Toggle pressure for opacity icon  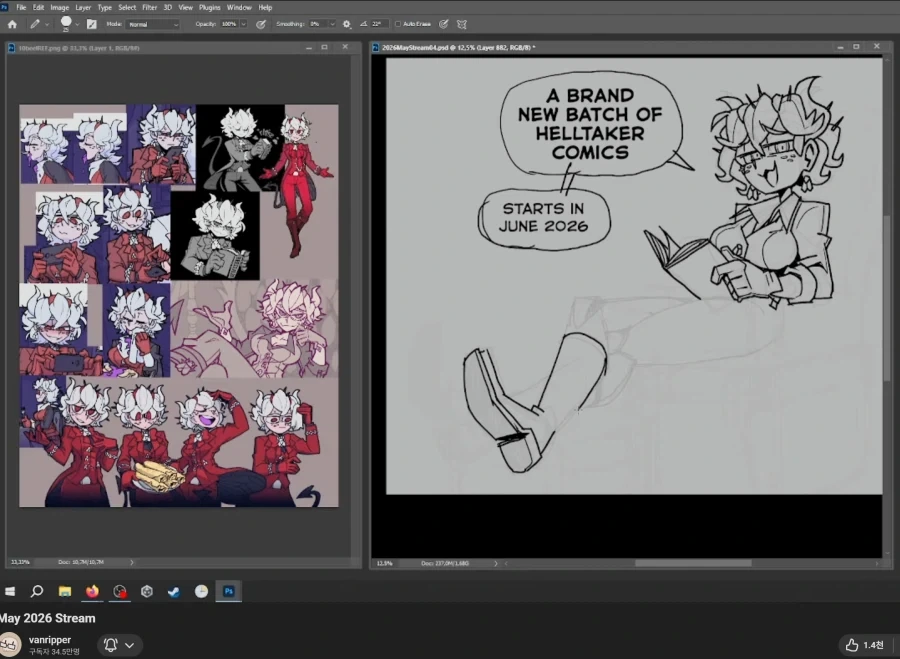click(261, 24)
